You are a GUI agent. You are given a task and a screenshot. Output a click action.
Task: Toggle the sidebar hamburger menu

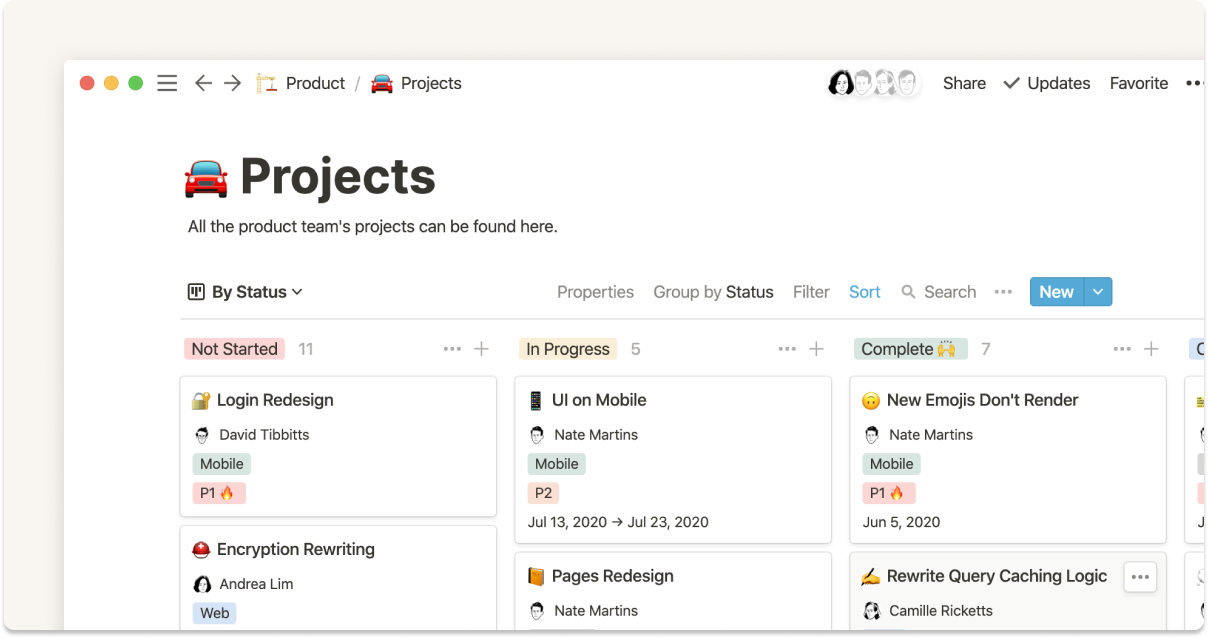[x=167, y=83]
